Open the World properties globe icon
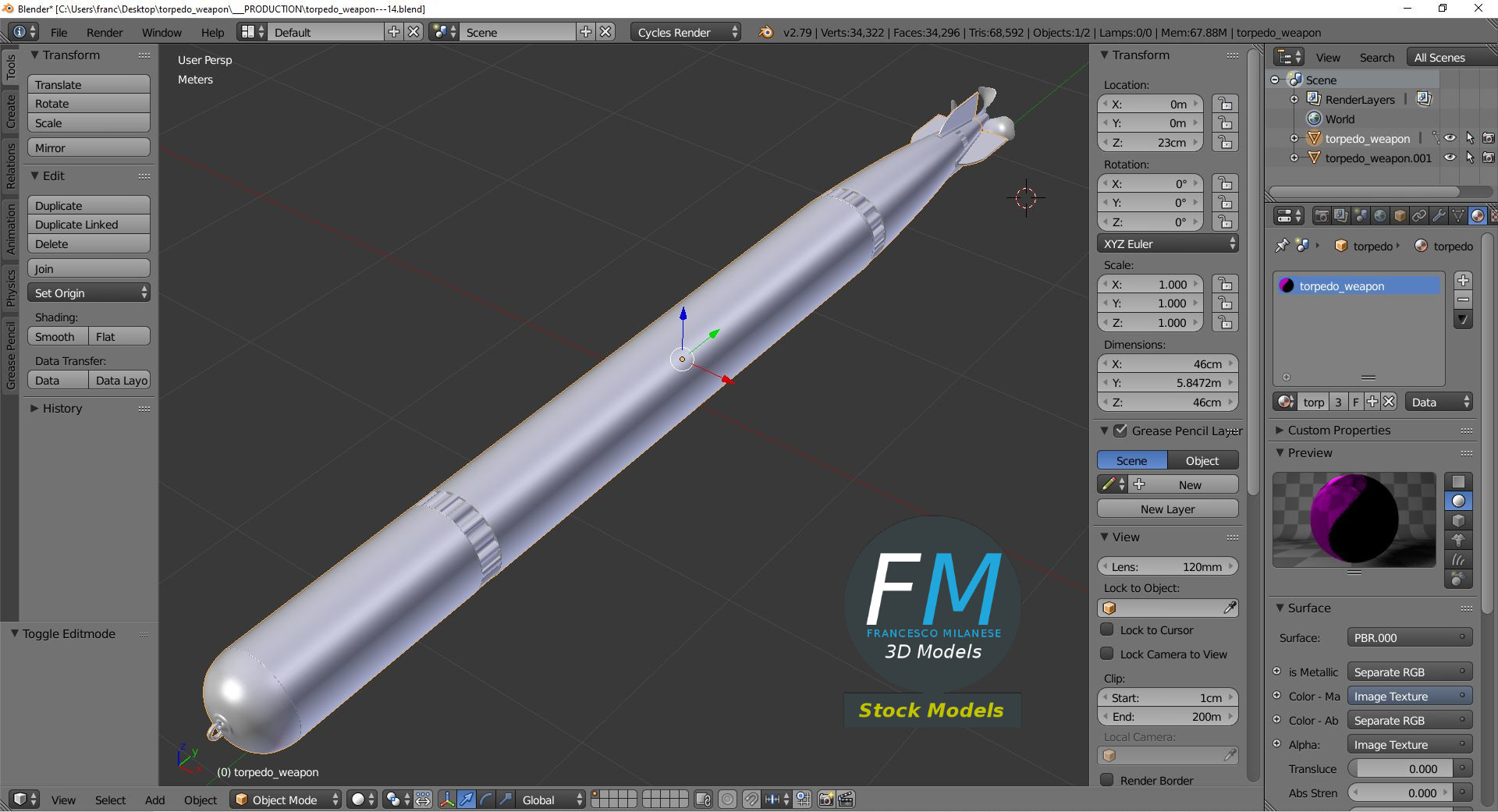The width and height of the screenshot is (1498, 812). (x=1380, y=216)
